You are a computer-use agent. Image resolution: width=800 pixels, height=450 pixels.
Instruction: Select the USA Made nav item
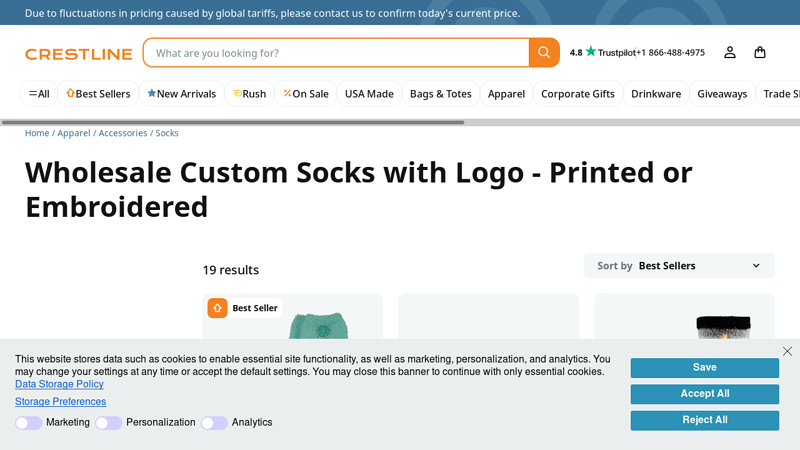pos(369,94)
